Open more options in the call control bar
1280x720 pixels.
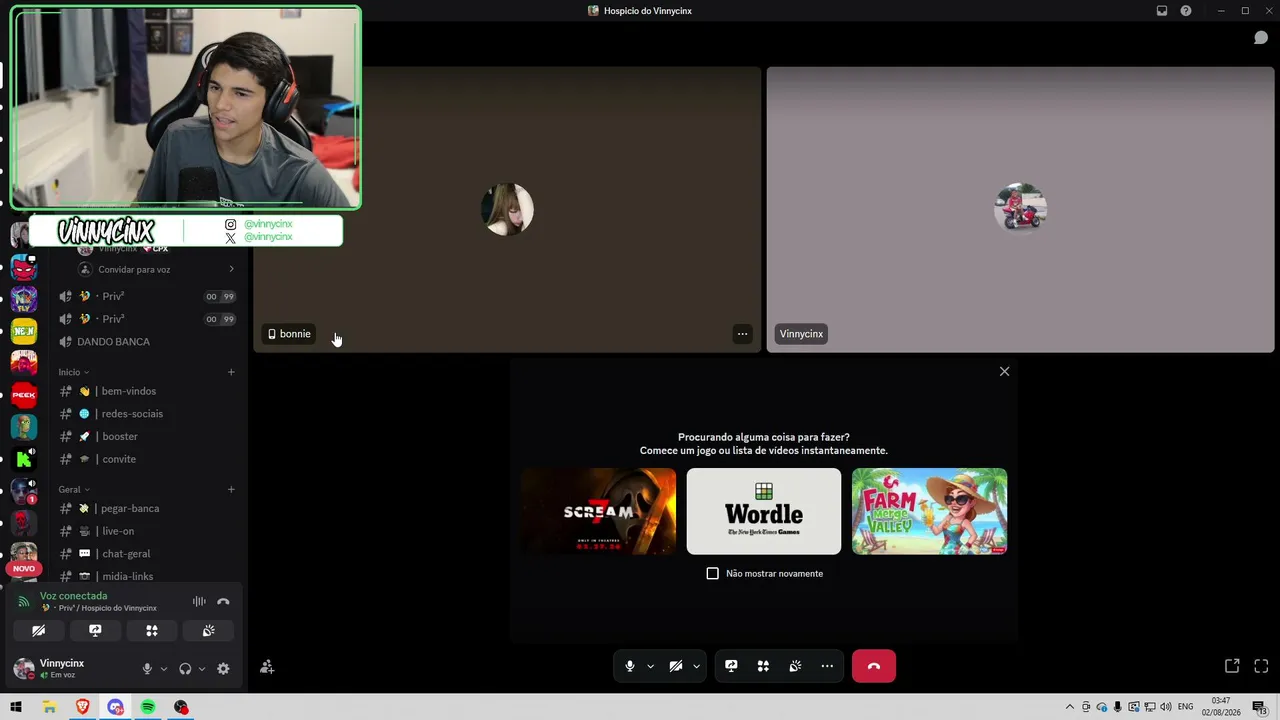click(x=827, y=666)
